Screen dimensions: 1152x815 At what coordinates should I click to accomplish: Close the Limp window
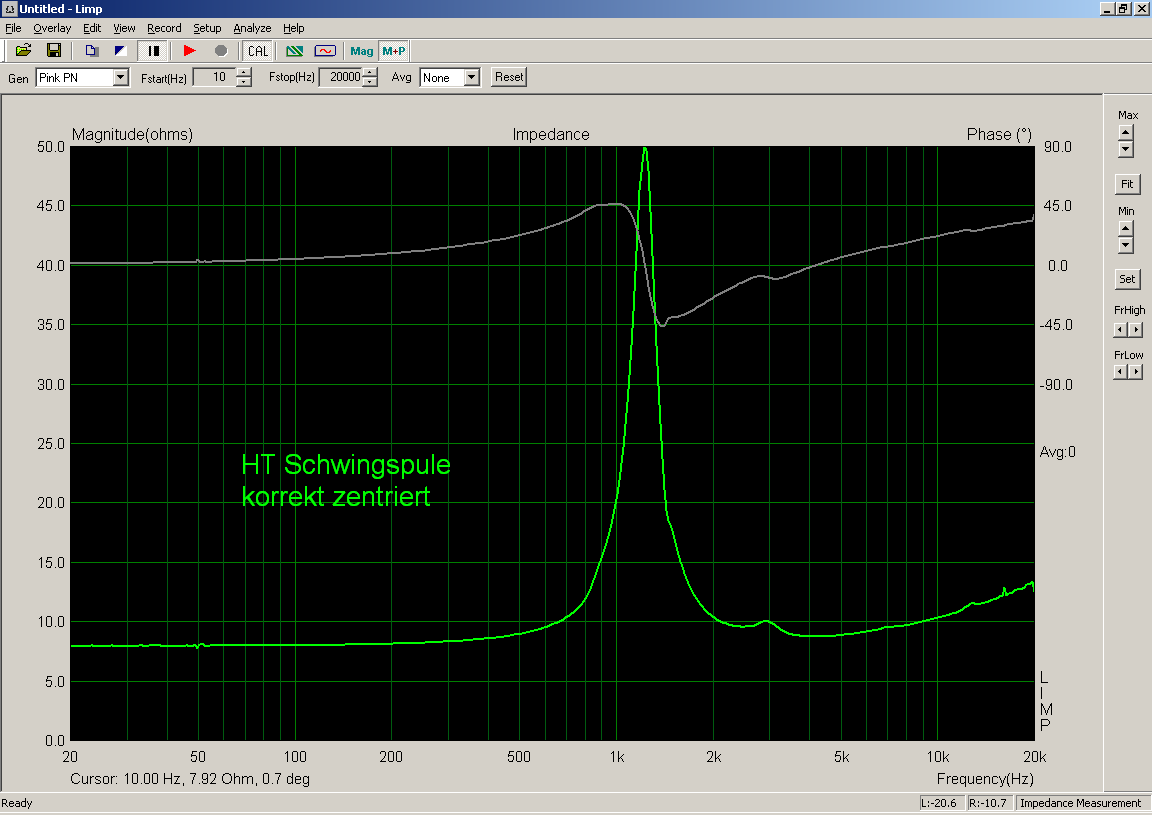pyautogui.click(x=1142, y=9)
